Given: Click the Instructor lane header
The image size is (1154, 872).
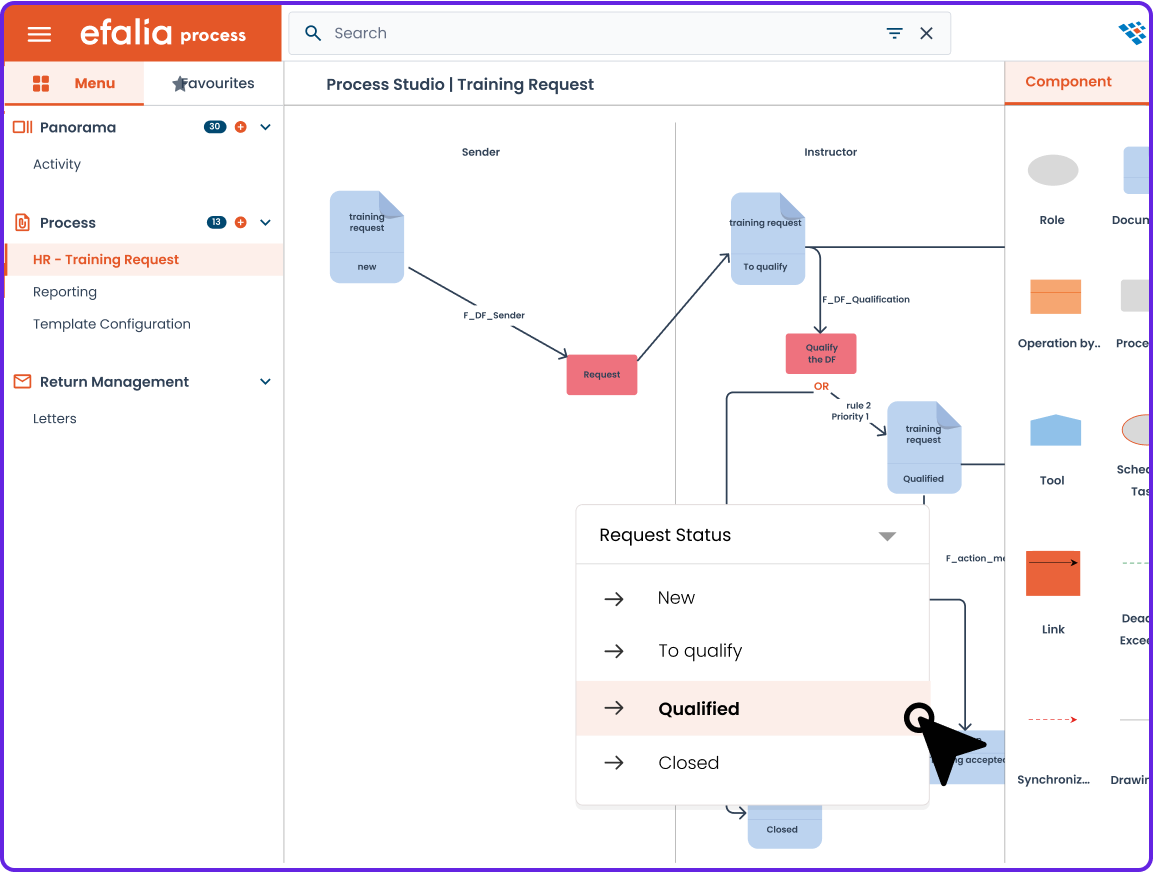Looking at the screenshot, I should [x=830, y=152].
